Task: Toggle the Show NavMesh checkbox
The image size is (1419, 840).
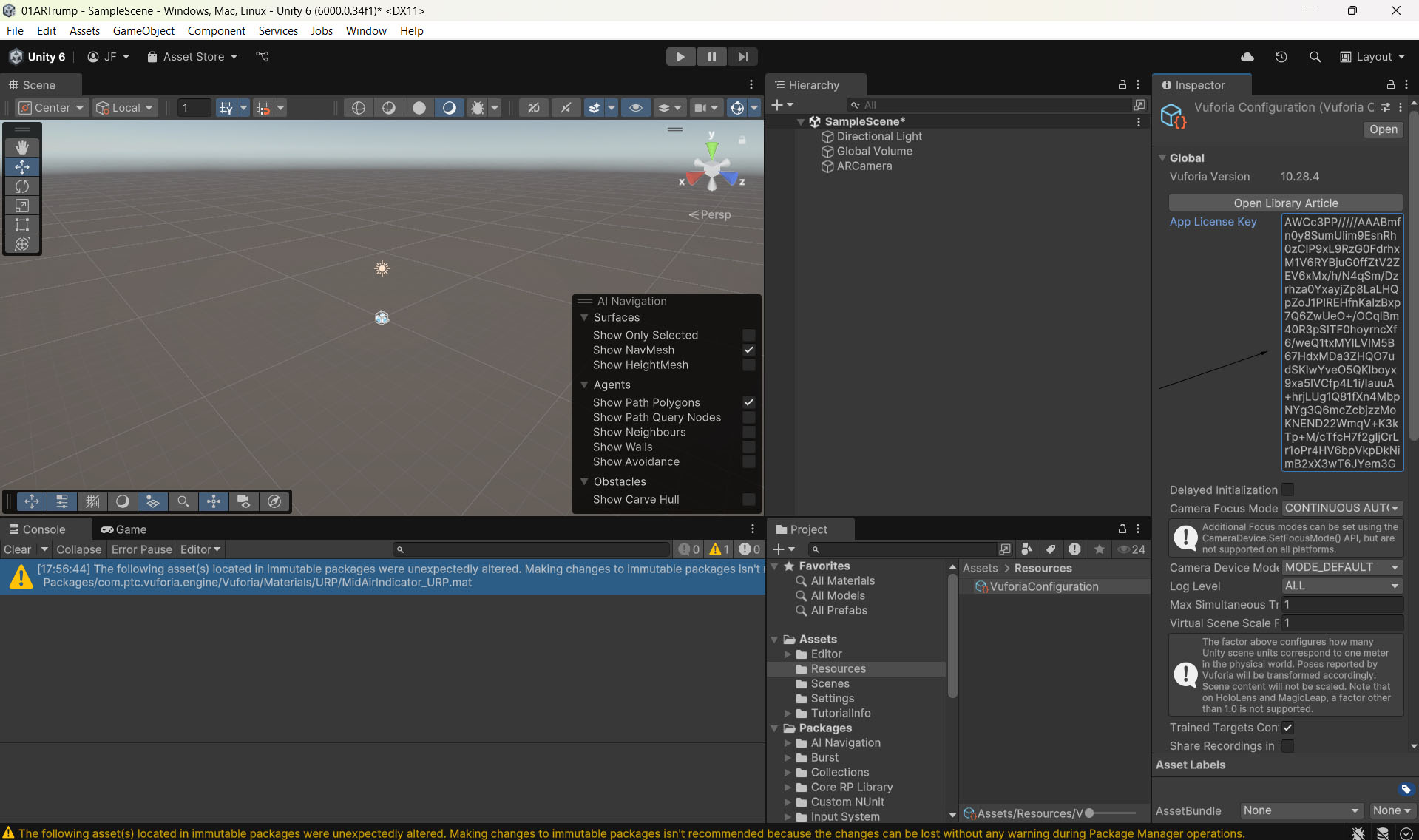Action: (x=748, y=350)
